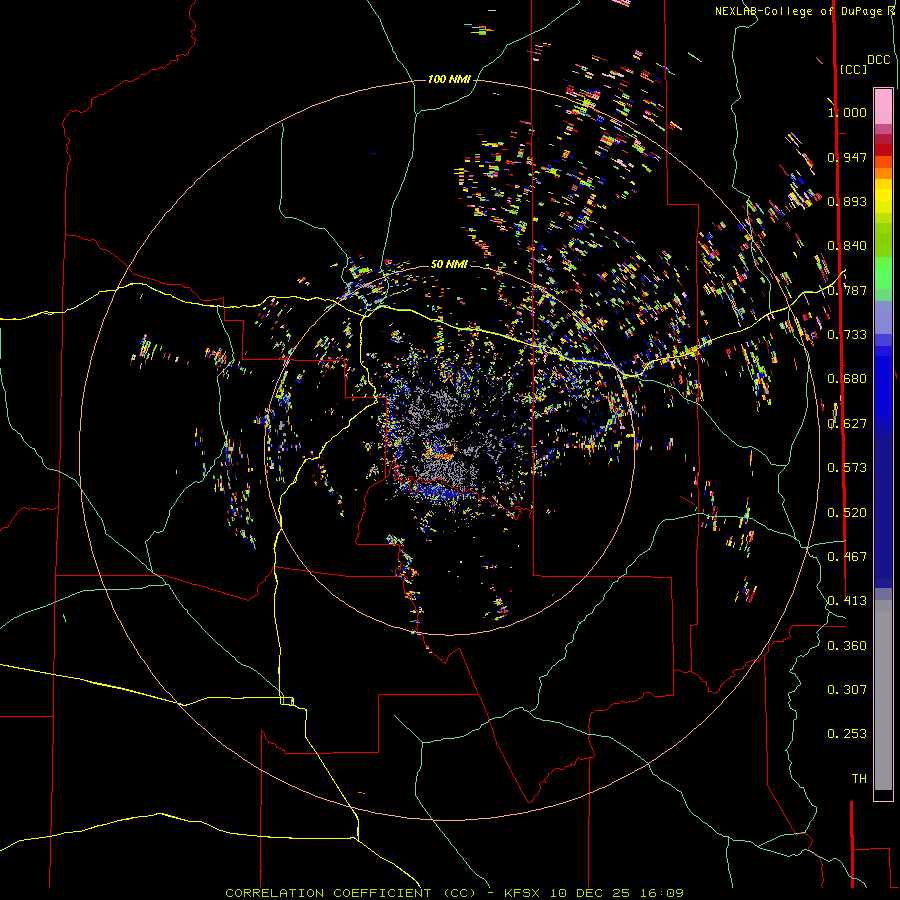
Task: Select the 0.307 legend value
Action: 847,690
